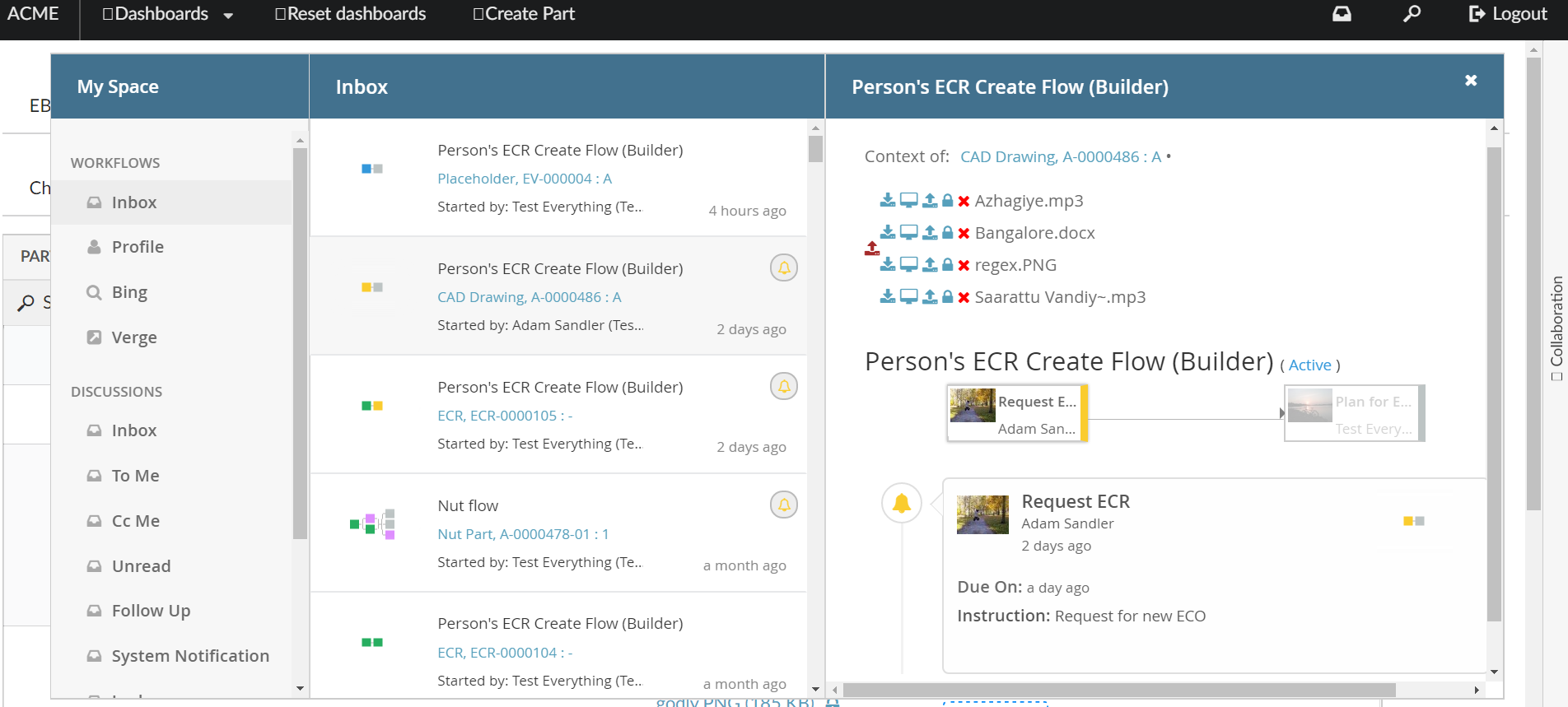Click the upload icon next to Azhagiye.mp3
This screenshot has height=707, width=1568.
930,201
